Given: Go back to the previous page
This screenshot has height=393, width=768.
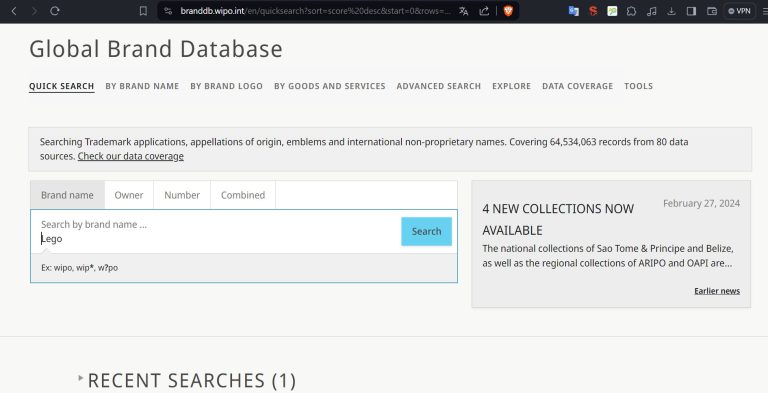Looking at the screenshot, I should 14,11.
